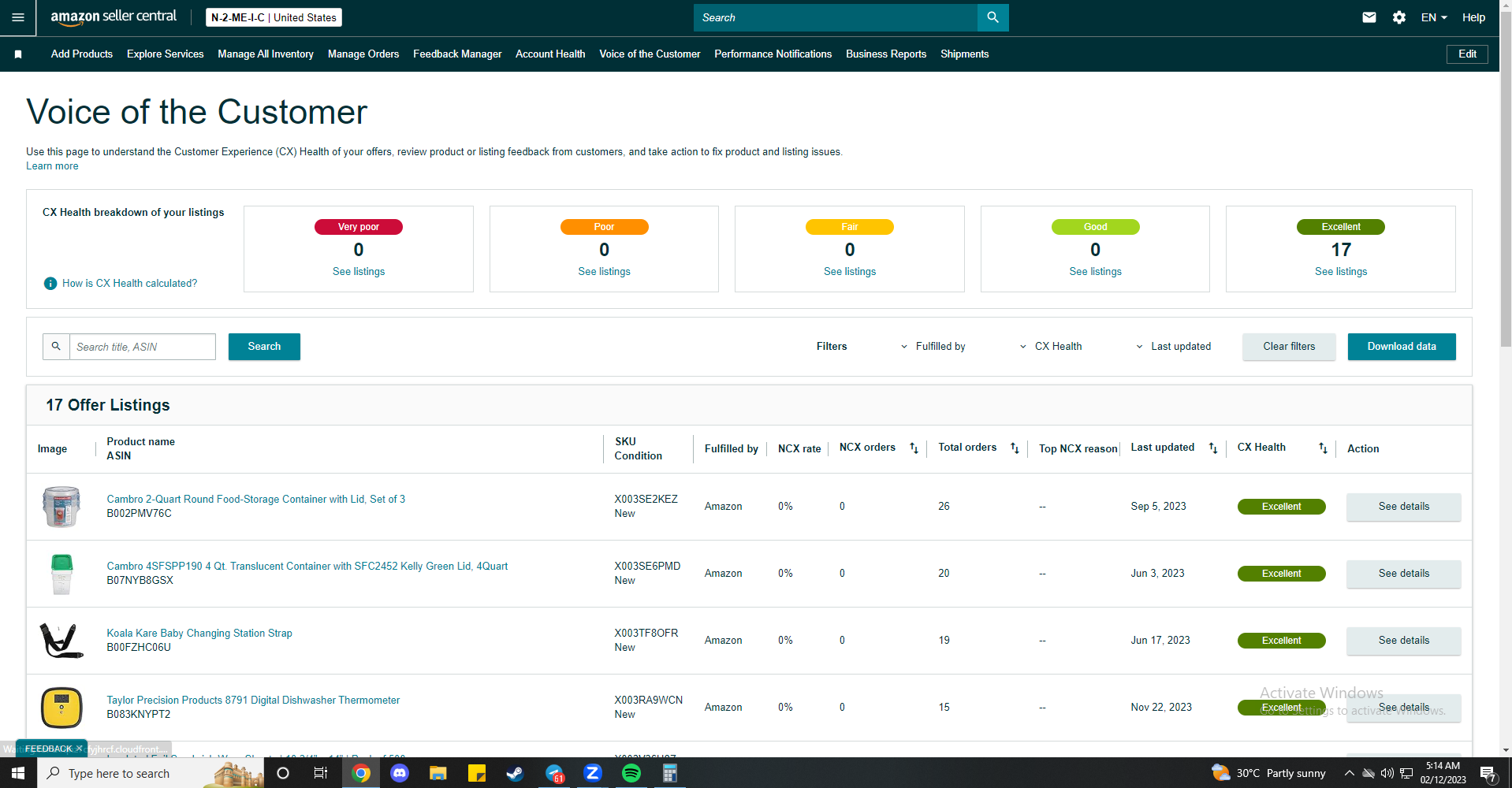
Task: Click the info icon beside CX Health calculated
Action: coord(50,284)
